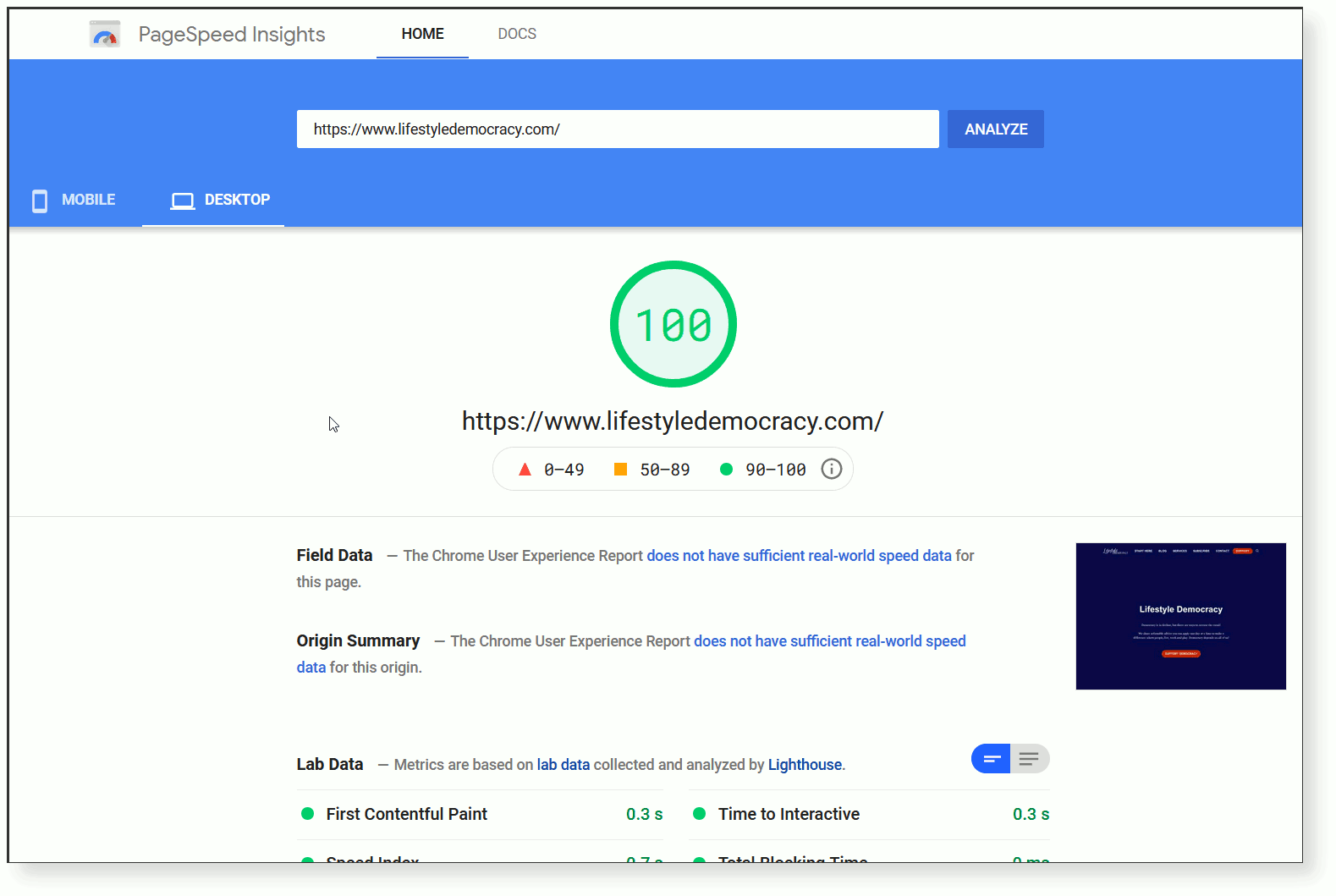
Task: Click the PageSpeed Insights logo icon
Action: pos(105,34)
